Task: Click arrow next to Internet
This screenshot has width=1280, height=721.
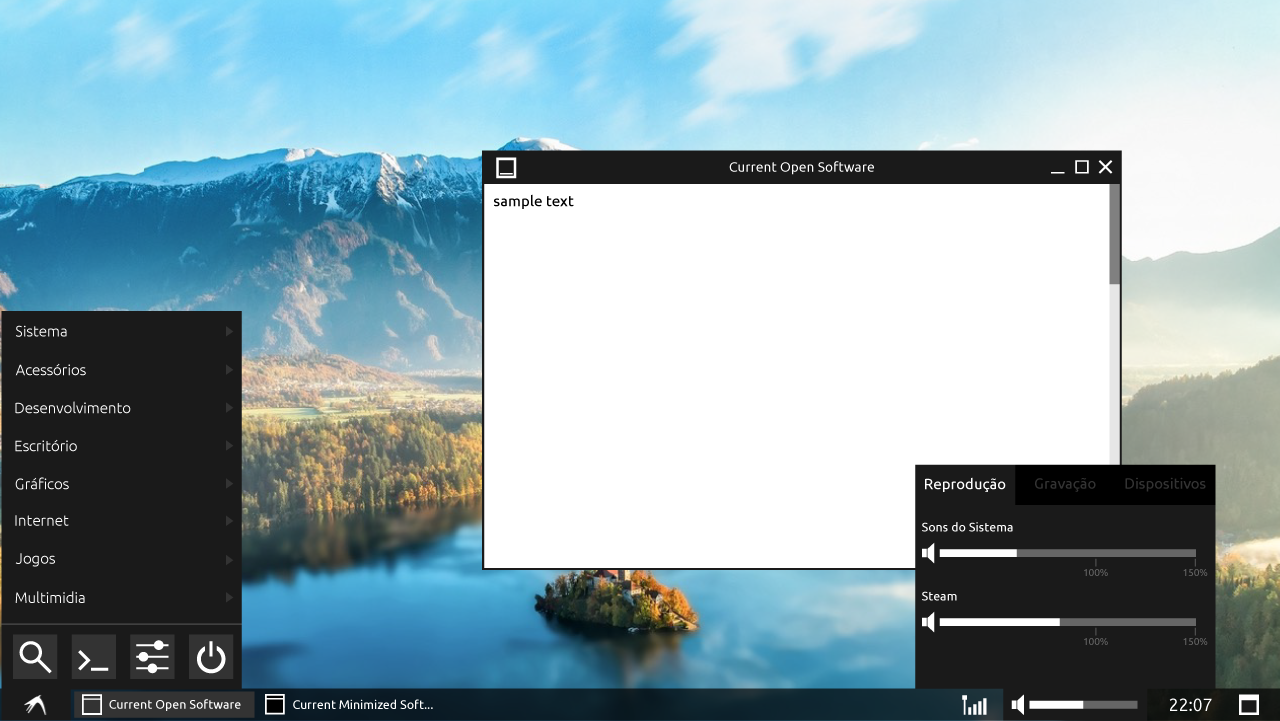Action: [229, 521]
